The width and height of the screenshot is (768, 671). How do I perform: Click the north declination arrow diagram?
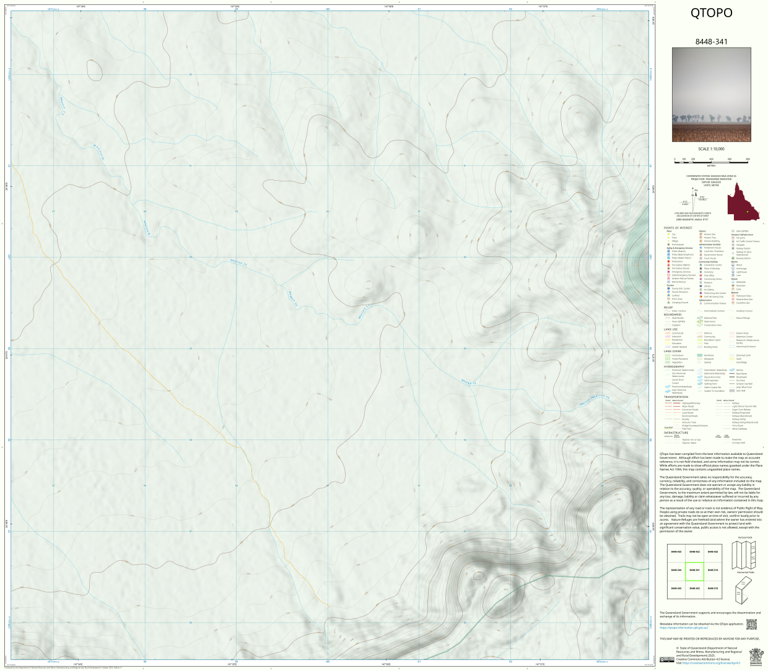(693, 198)
